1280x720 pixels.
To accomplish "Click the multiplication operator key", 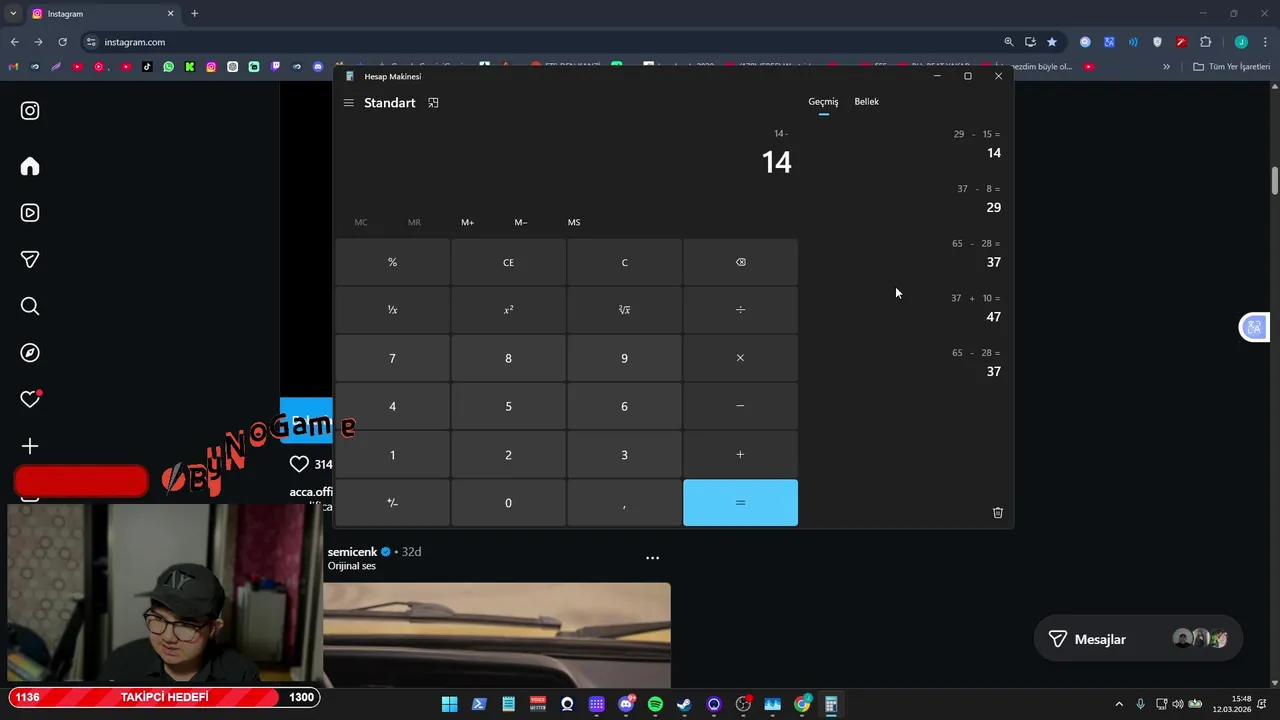I will (740, 358).
